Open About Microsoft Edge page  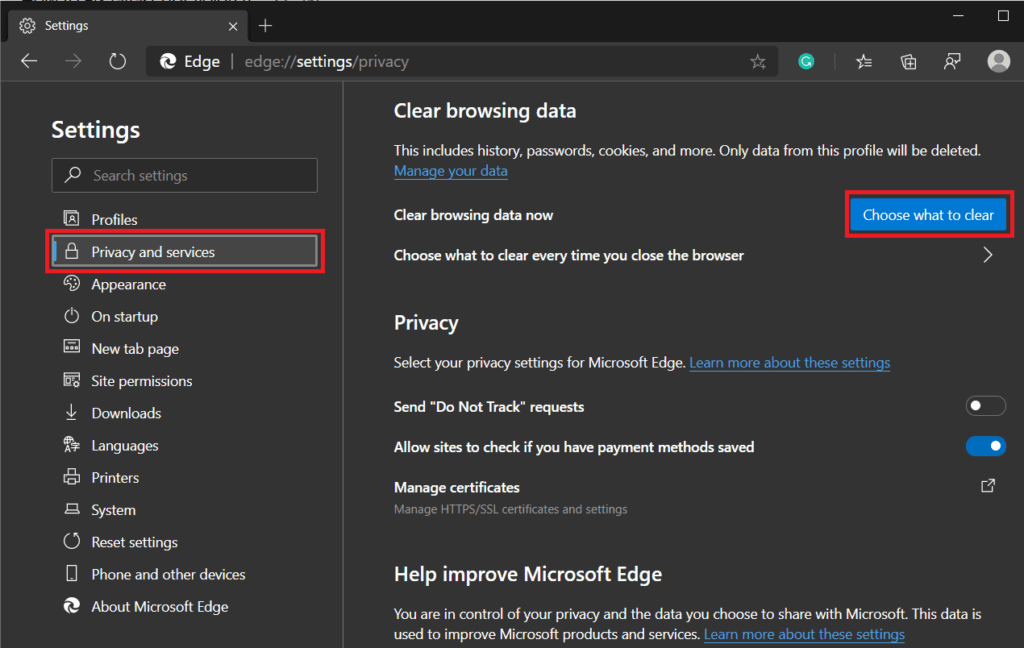pyautogui.click(x=159, y=606)
